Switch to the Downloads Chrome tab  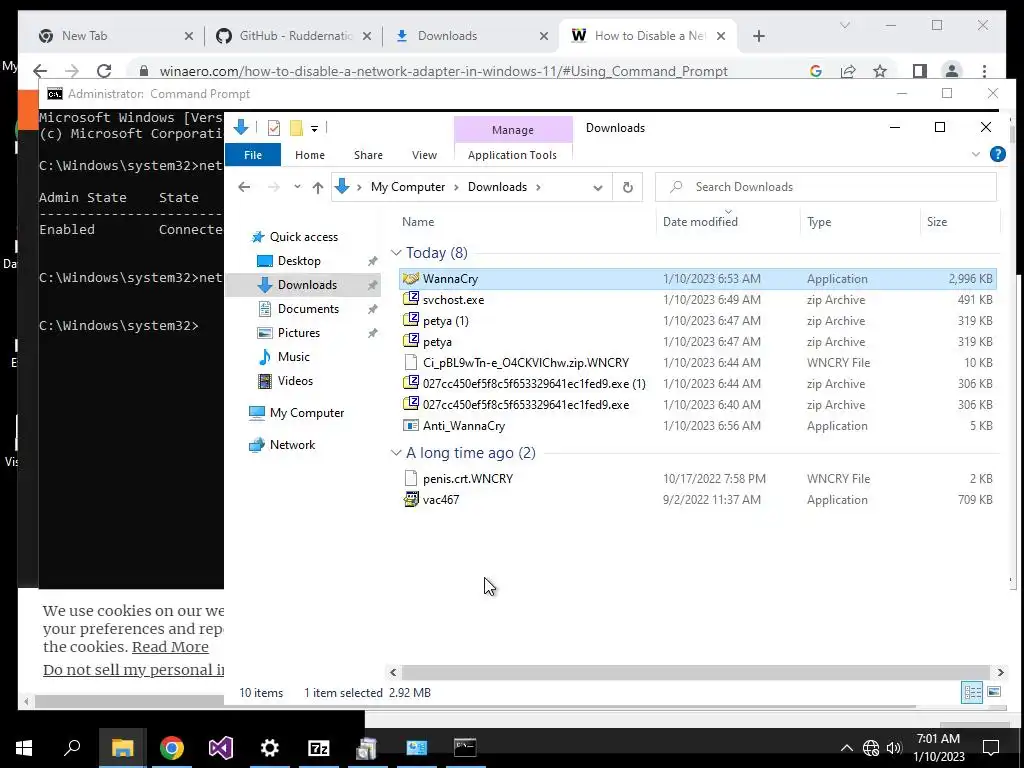(471, 36)
